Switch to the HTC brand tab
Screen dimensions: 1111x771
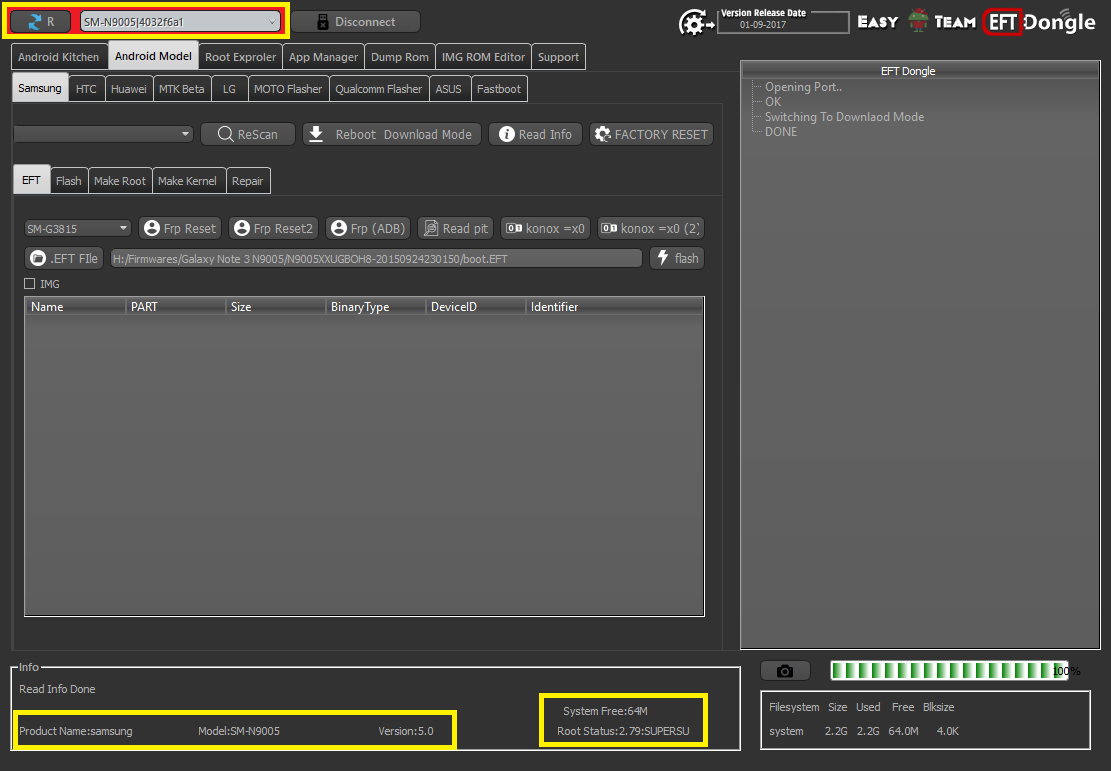click(x=86, y=89)
